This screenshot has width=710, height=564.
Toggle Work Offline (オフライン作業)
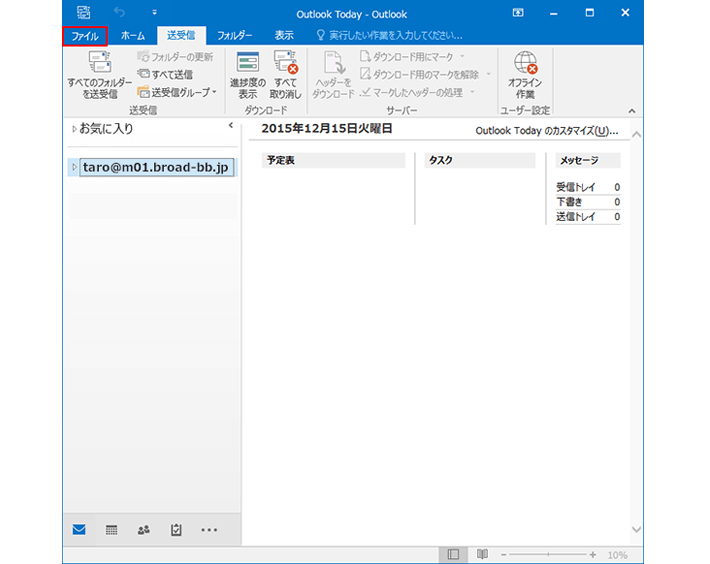[x=525, y=66]
